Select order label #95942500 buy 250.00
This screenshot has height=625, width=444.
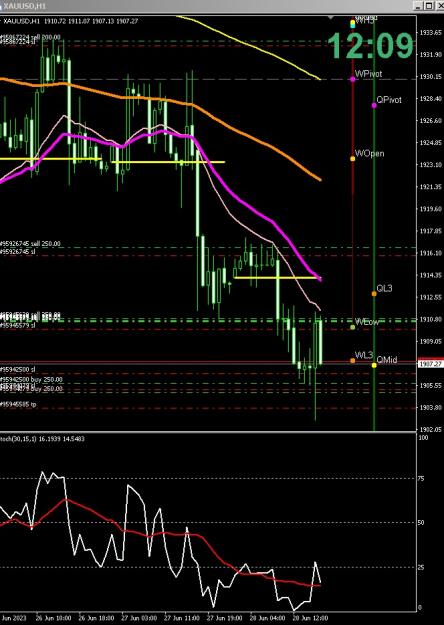pyautogui.click(x=31, y=379)
